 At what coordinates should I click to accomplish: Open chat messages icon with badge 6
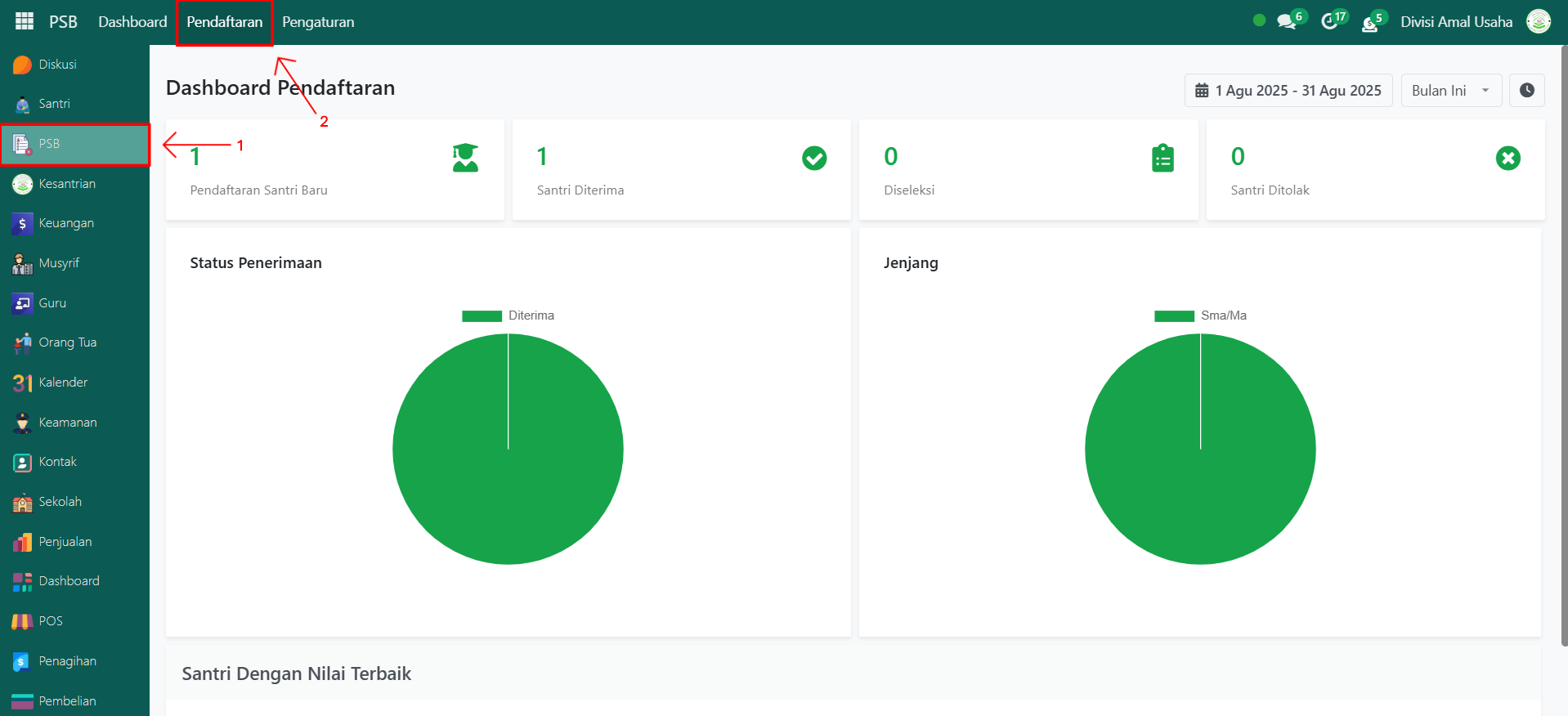tap(1288, 22)
